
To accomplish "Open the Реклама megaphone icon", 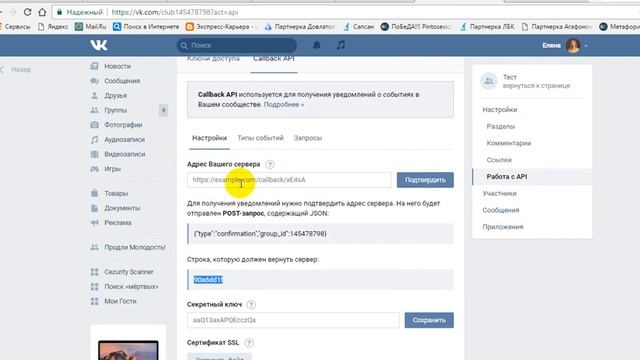I will coord(94,223).
